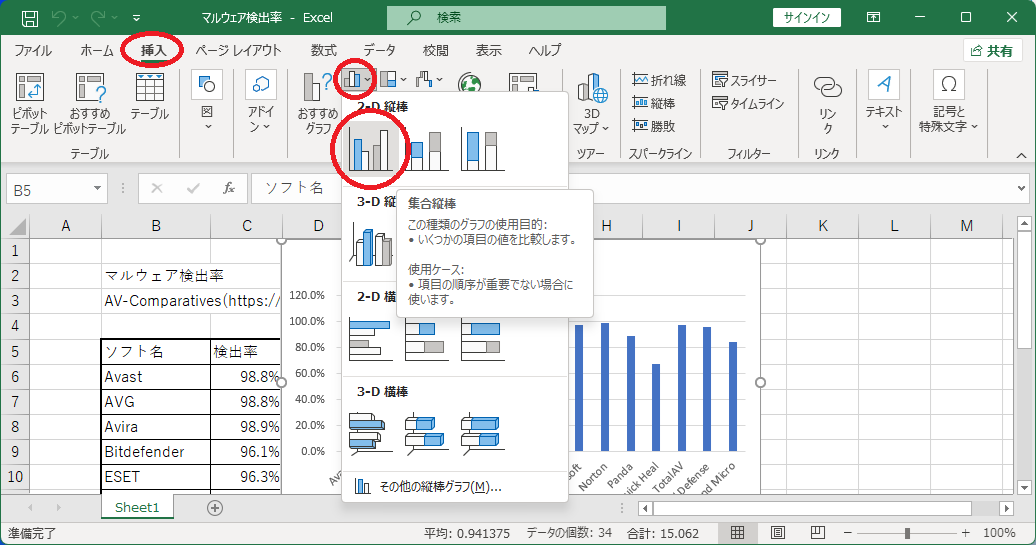The height and width of the screenshot is (545, 1036).
Task: Click the 100% zoom level
Action: coord(999,532)
